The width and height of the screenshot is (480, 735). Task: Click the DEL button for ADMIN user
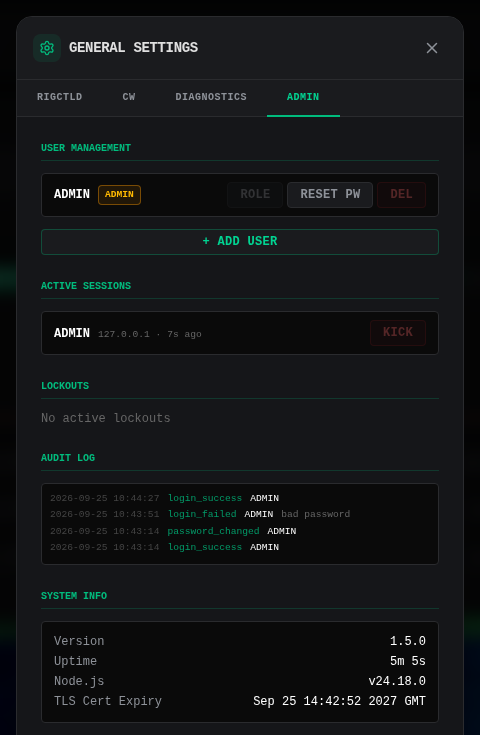[401, 195]
